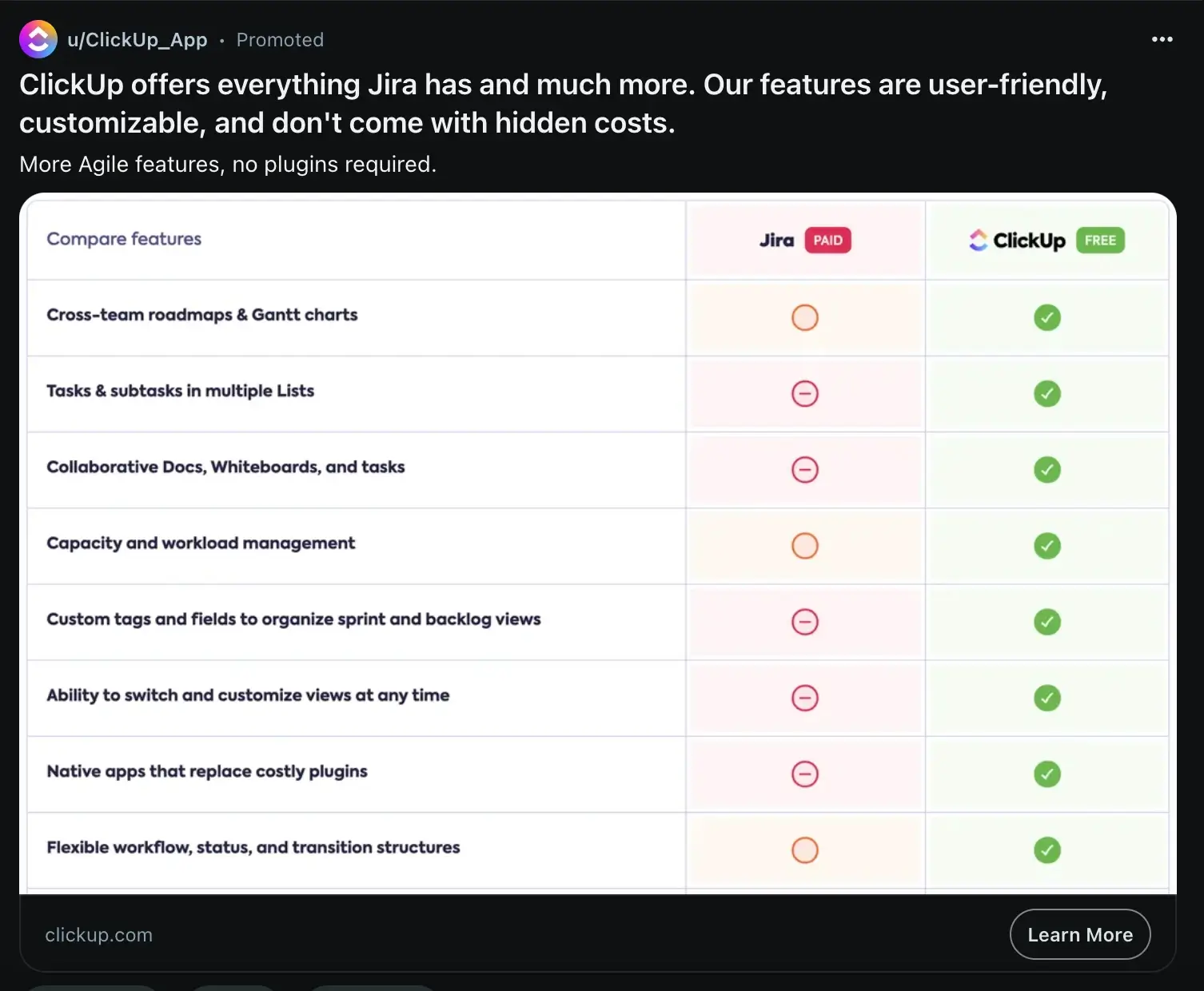This screenshot has width=1204, height=991.
Task: Click the red minus icon for Tasks & subtasks
Action: [x=805, y=393]
